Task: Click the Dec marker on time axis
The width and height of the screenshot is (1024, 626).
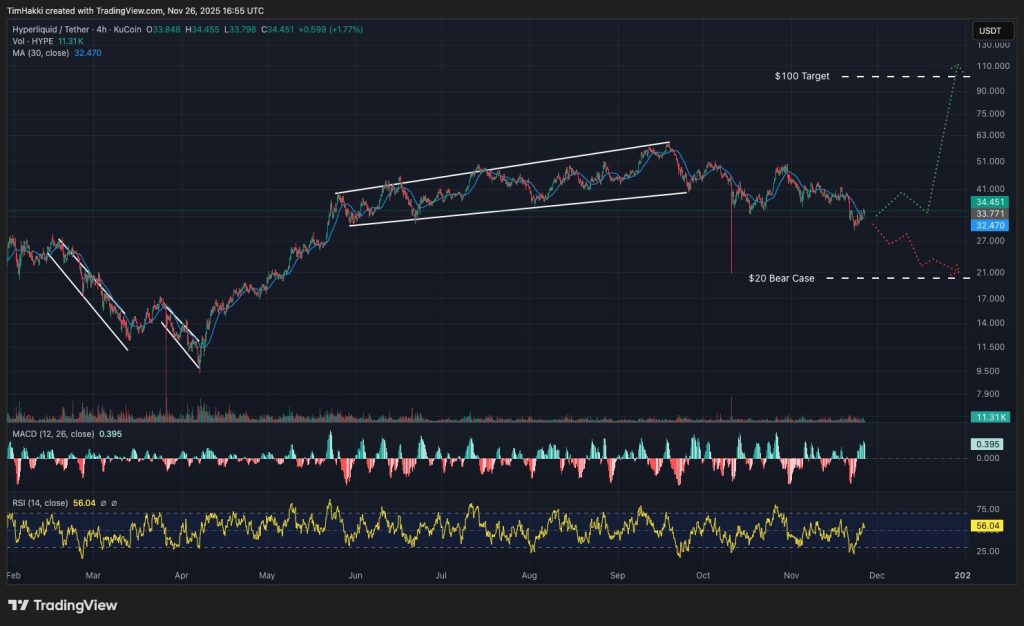Action: pyautogui.click(x=877, y=576)
